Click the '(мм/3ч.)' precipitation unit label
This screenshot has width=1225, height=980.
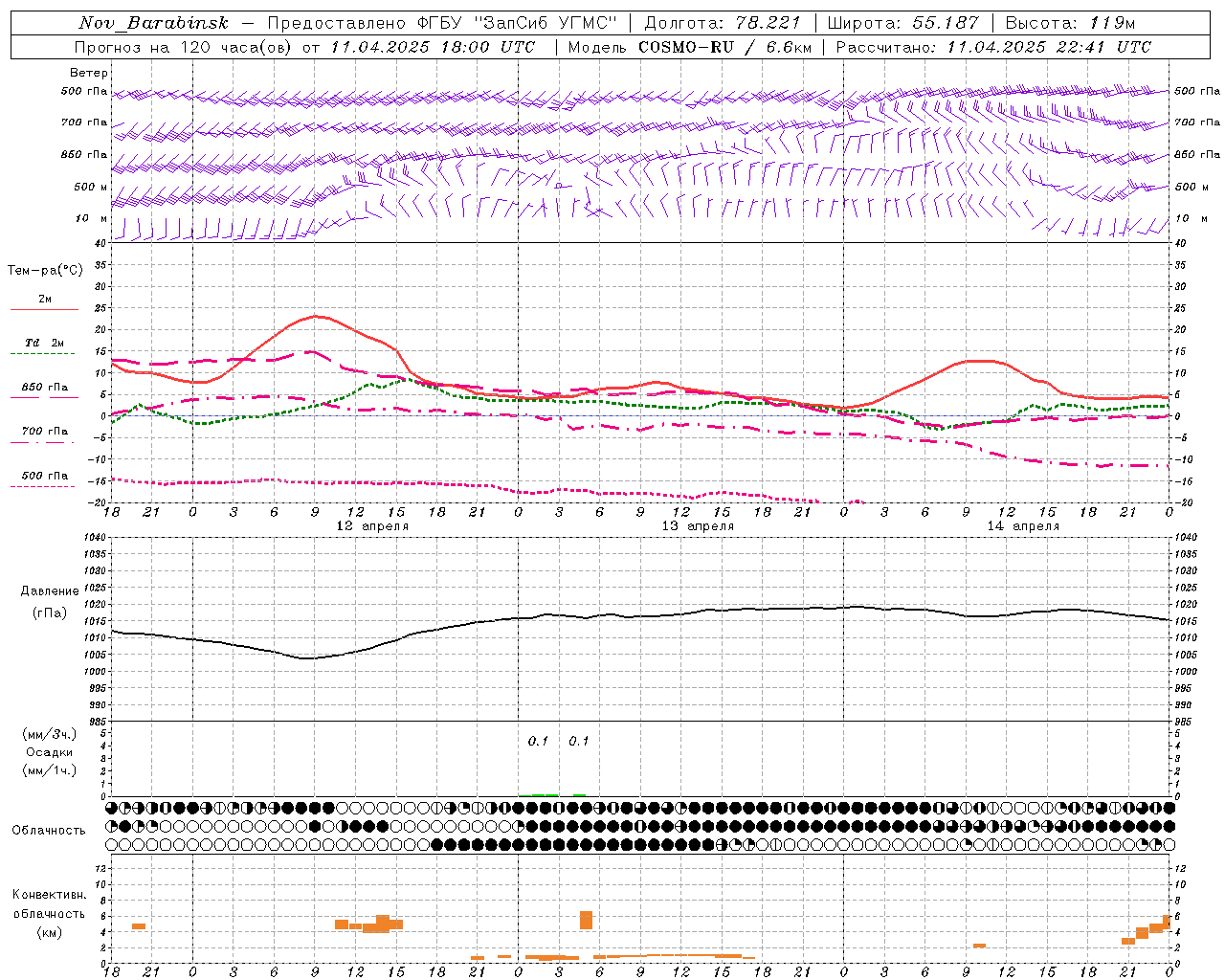point(50,734)
